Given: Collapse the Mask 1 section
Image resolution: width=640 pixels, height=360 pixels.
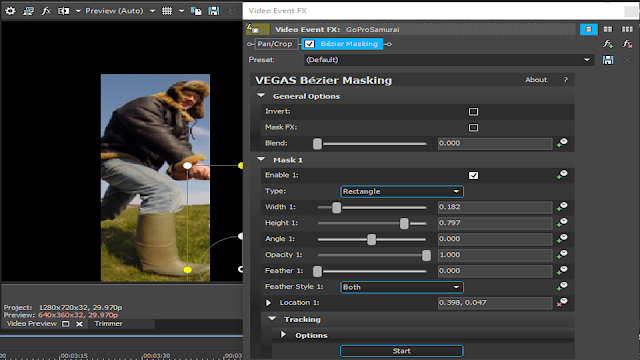Looking at the screenshot, I should [261, 160].
